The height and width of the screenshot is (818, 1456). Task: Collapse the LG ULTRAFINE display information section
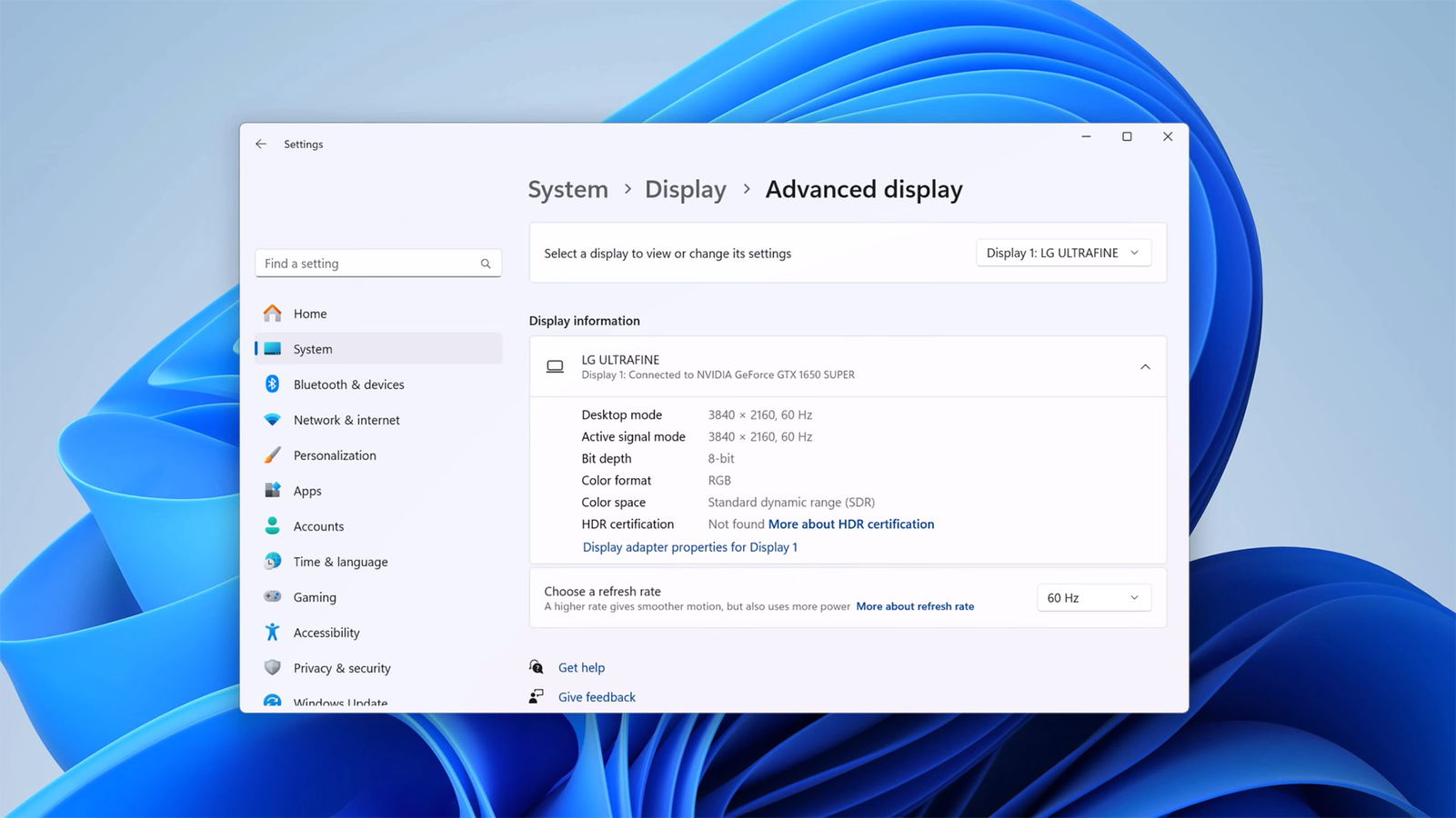click(x=1144, y=367)
